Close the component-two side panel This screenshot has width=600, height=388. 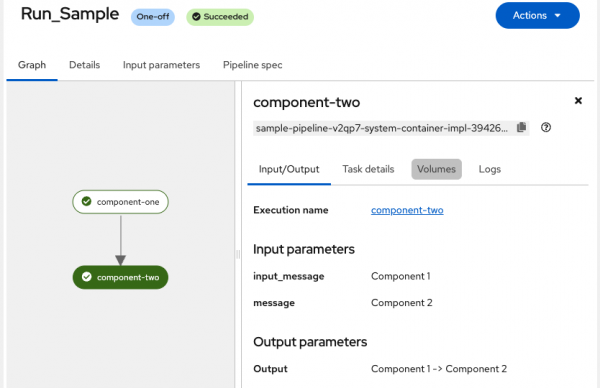[578, 101]
